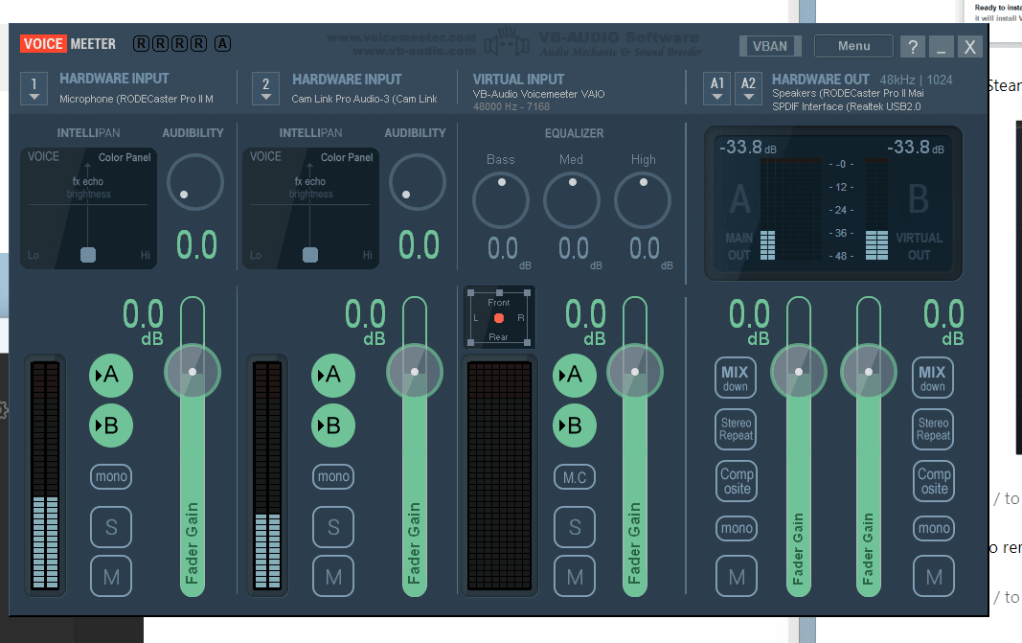Toggle bus A routing on Hardware Input 1
Screen dimensions: 1022x643
click(x=111, y=375)
